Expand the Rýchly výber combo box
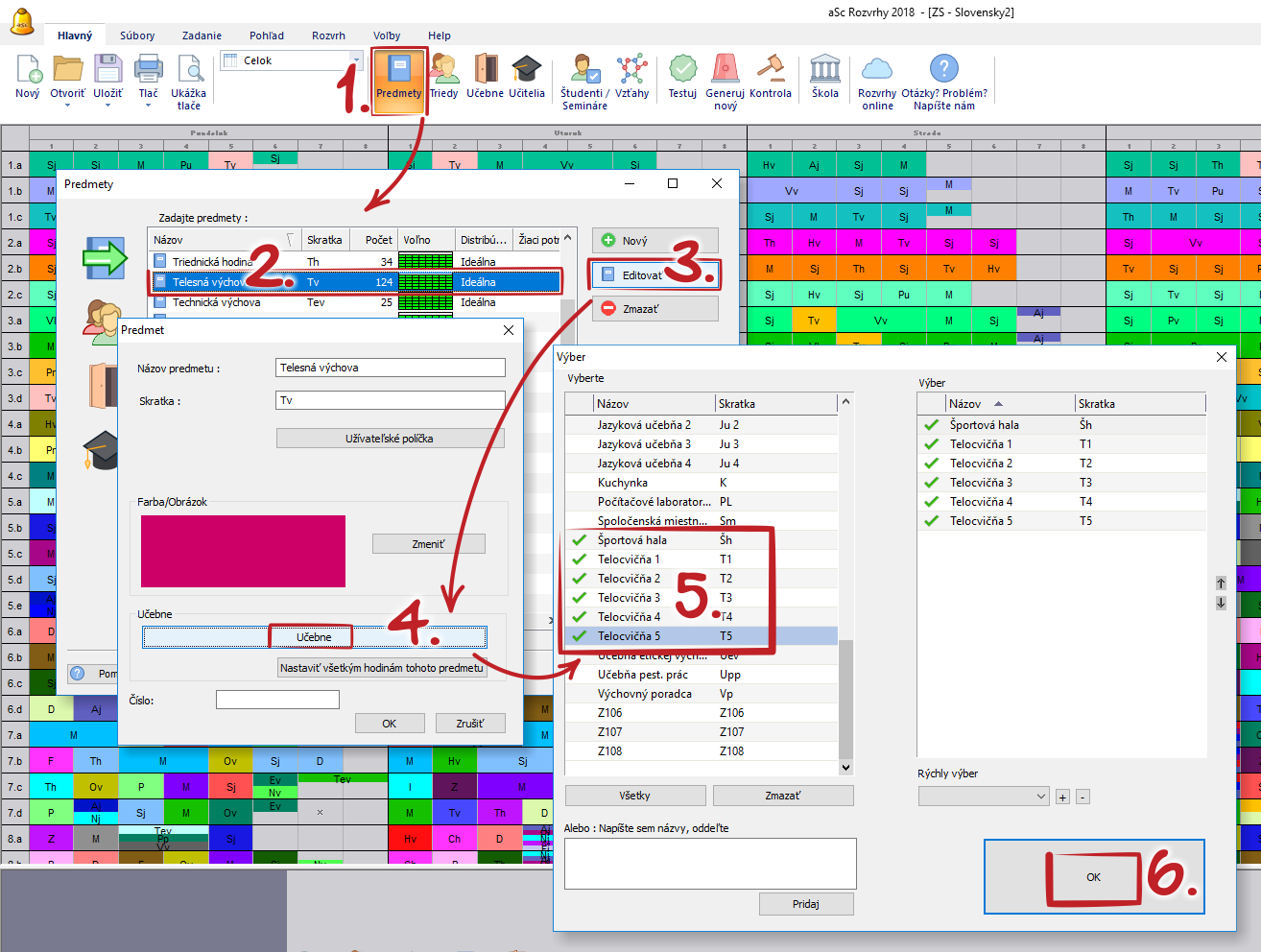This screenshot has height=952, width=1261. pos(1041,797)
